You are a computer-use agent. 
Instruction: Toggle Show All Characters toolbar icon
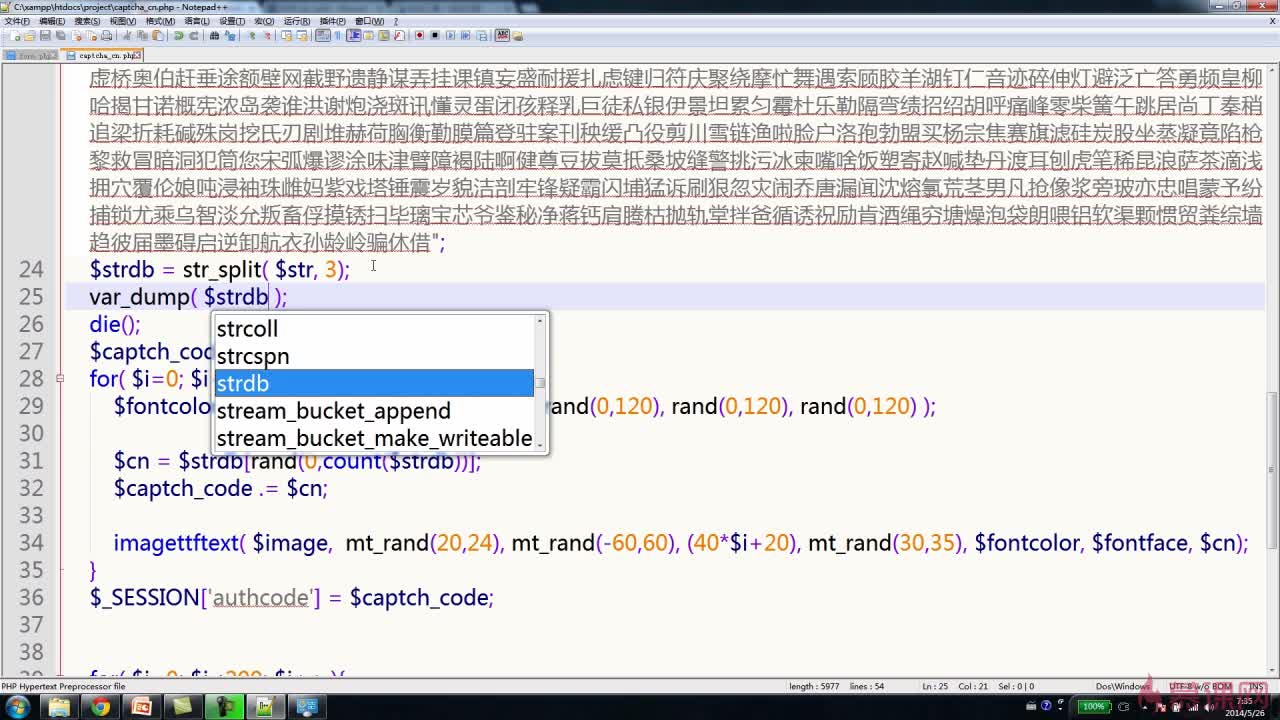337,35
